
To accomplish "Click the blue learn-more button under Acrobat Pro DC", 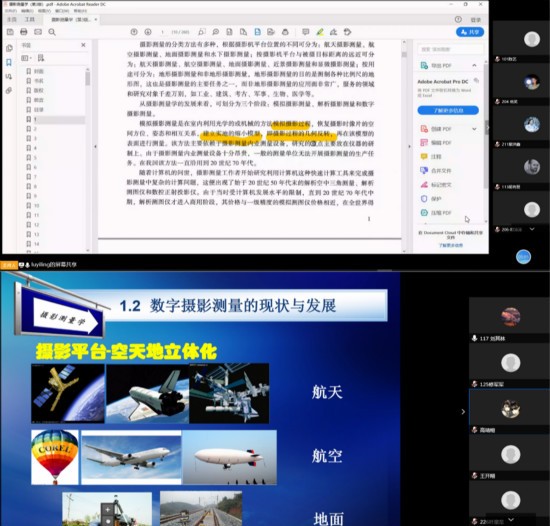I will (448, 110).
